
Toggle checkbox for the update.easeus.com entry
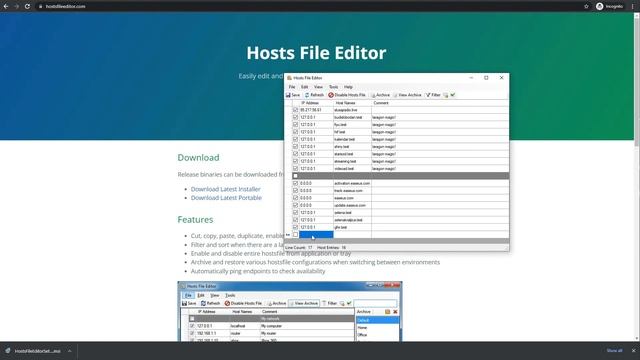click(296, 205)
